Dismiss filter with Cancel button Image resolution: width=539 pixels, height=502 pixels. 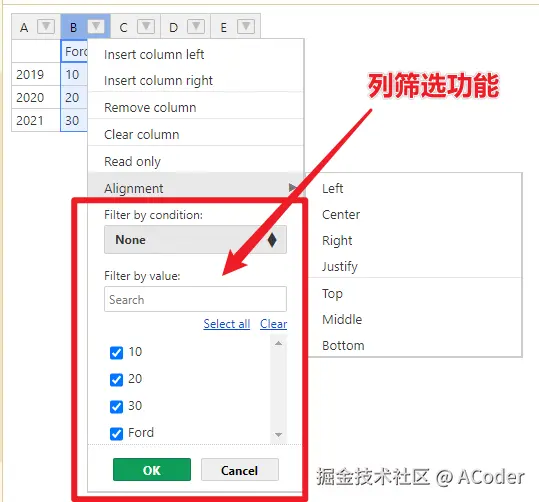click(240, 470)
